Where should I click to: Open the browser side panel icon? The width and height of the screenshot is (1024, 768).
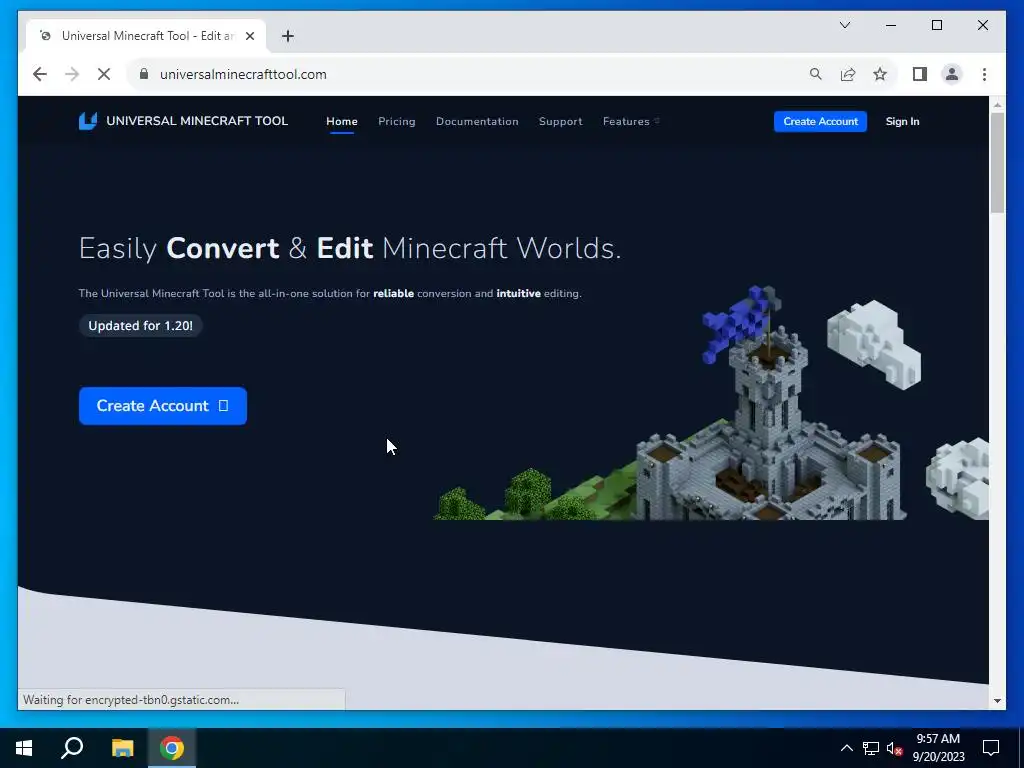[x=920, y=74]
